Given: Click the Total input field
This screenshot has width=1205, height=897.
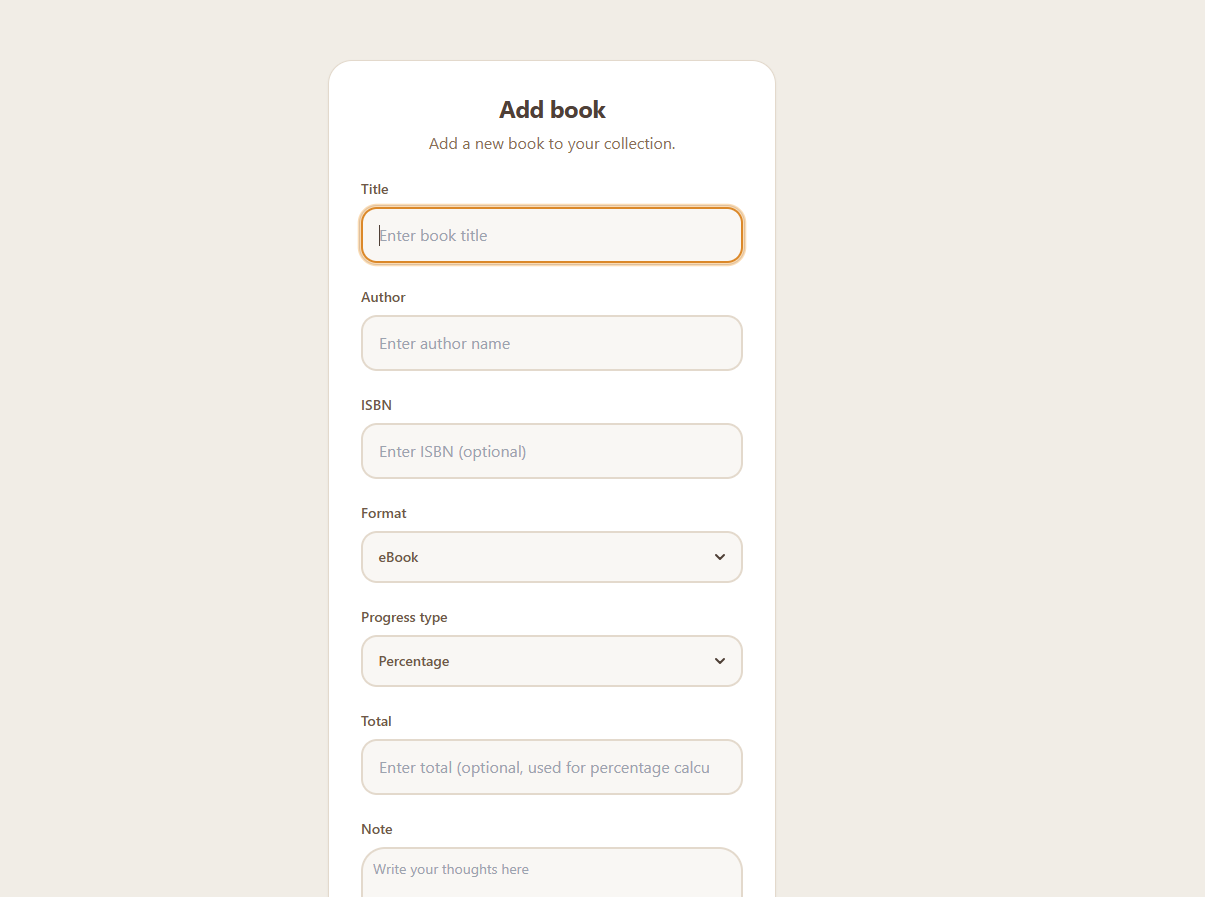Looking at the screenshot, I should click(551, 767).
